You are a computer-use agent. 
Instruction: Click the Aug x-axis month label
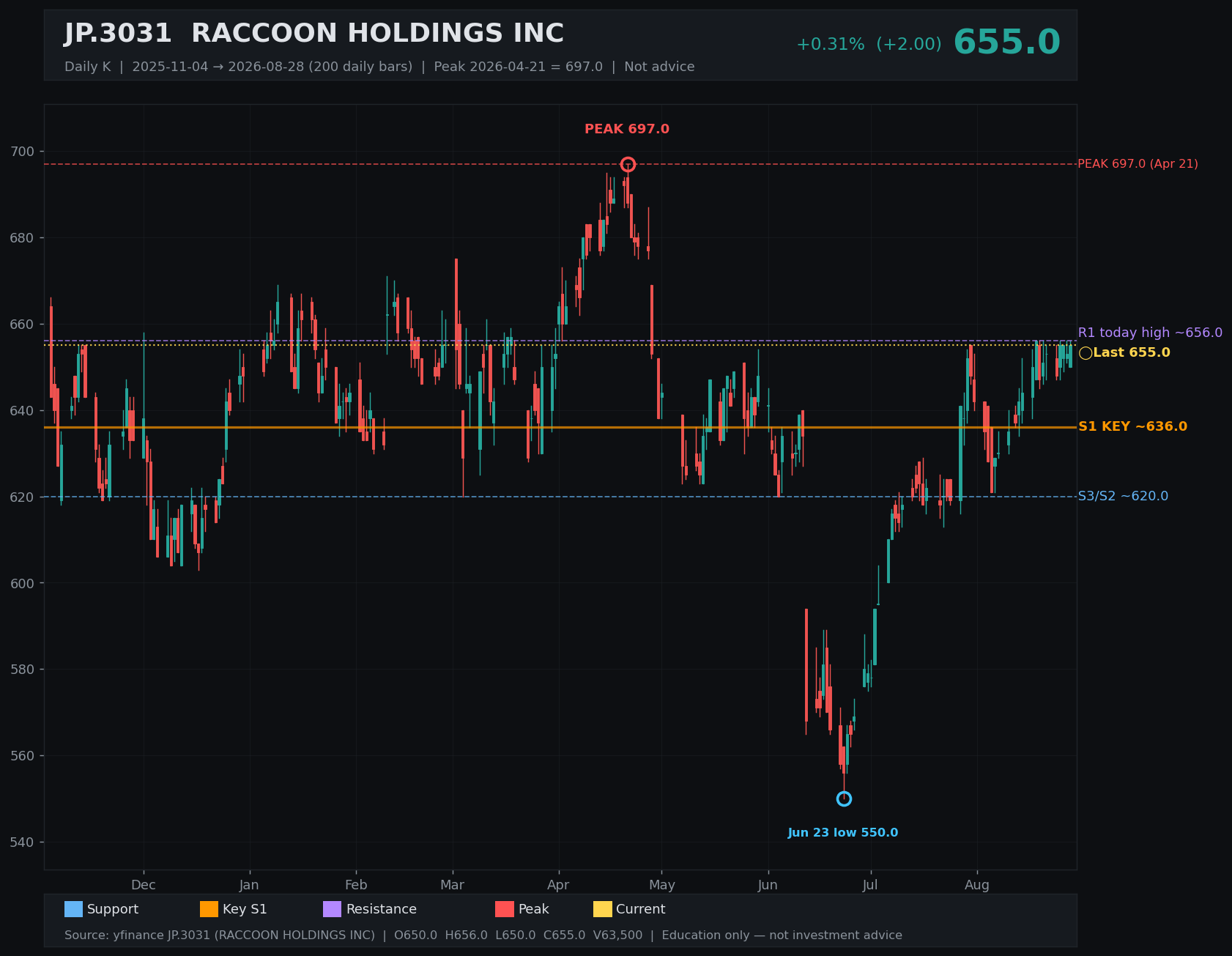tap(977, 885)
